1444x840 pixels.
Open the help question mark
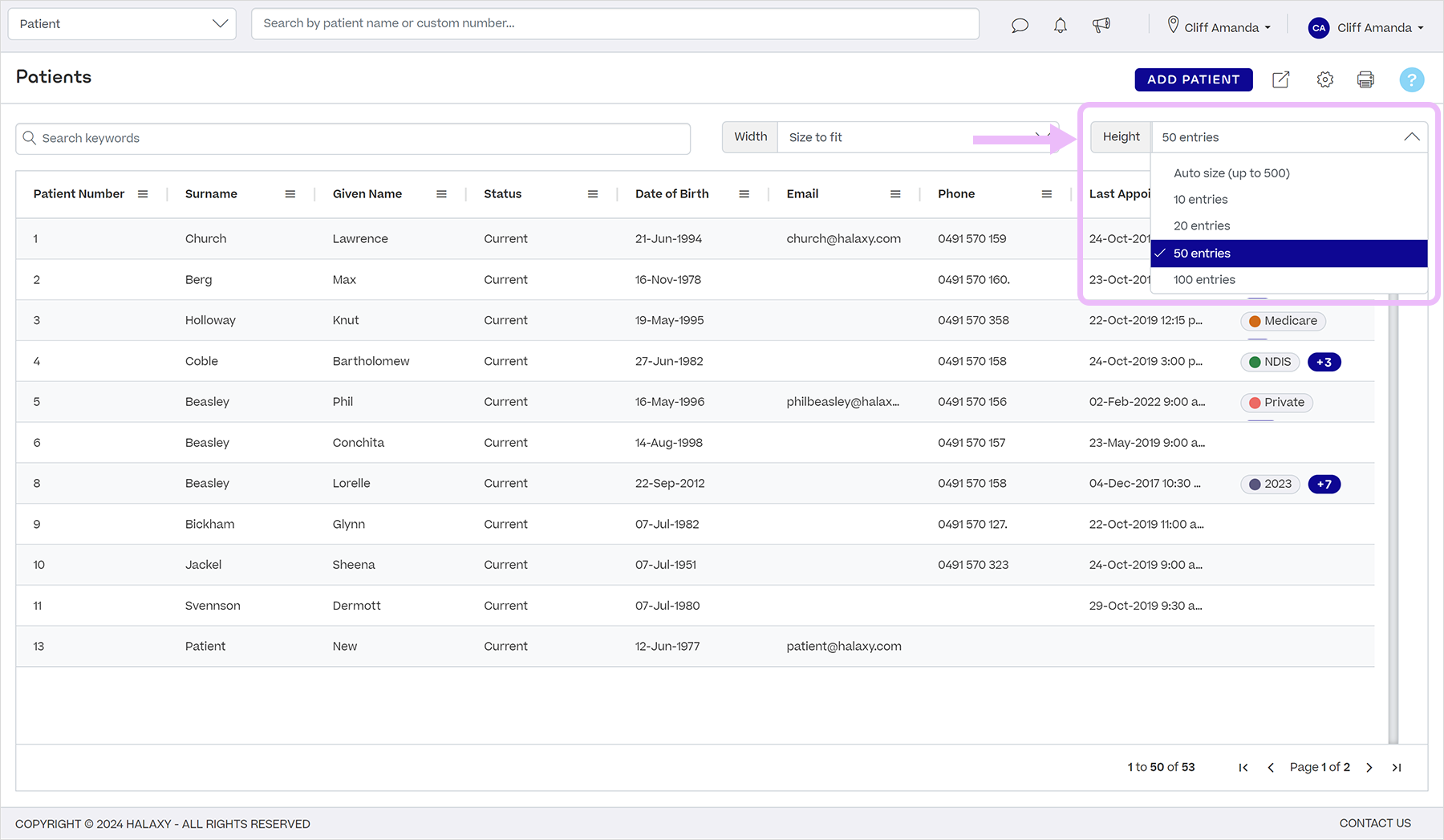[1412, 79]
